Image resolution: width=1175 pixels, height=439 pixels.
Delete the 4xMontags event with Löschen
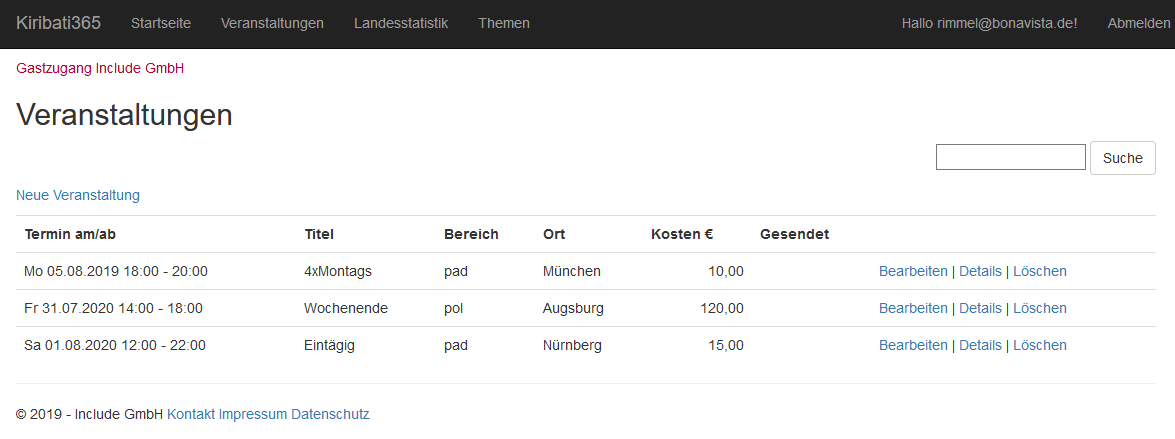pyautogui.click(x=1039, y=271)
